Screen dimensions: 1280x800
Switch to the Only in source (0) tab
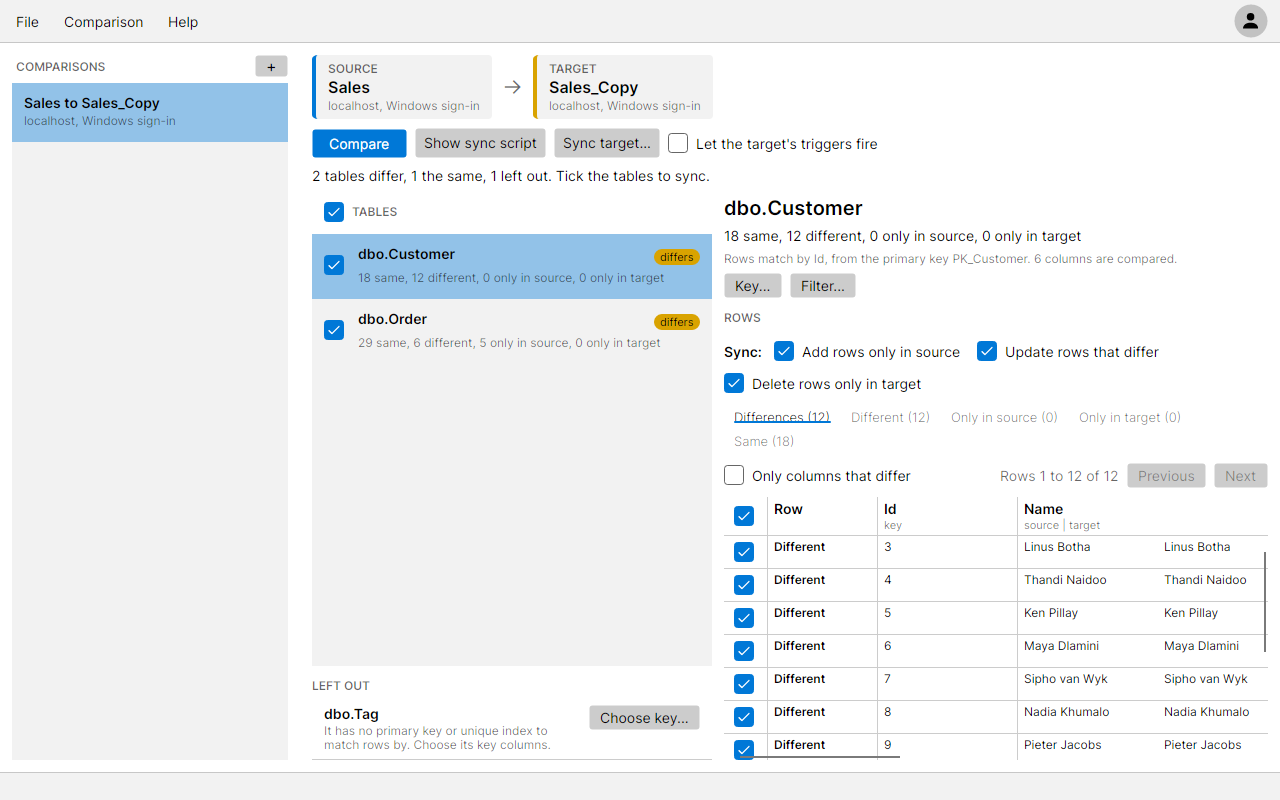(1004, 417)
